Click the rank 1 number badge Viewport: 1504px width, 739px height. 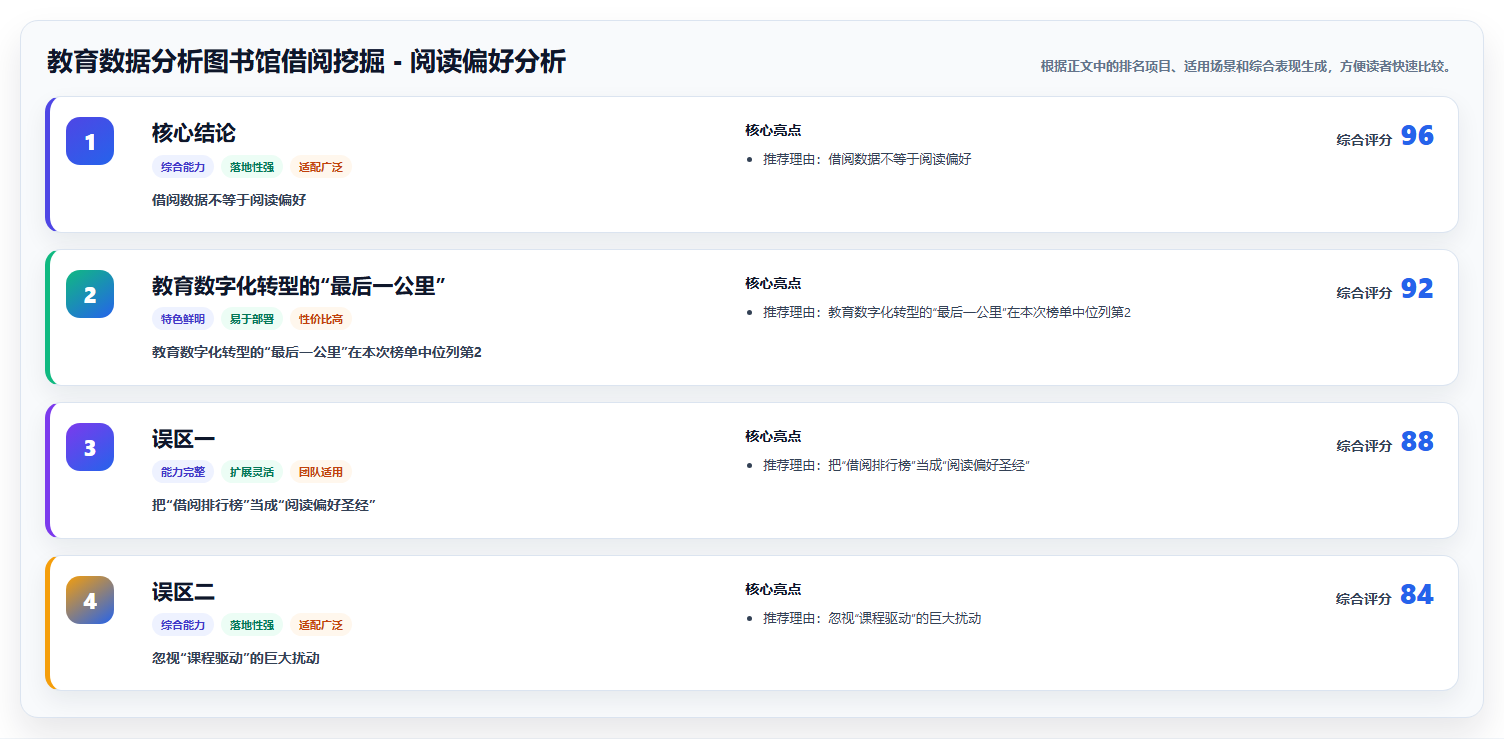click(x=90, y=141)
